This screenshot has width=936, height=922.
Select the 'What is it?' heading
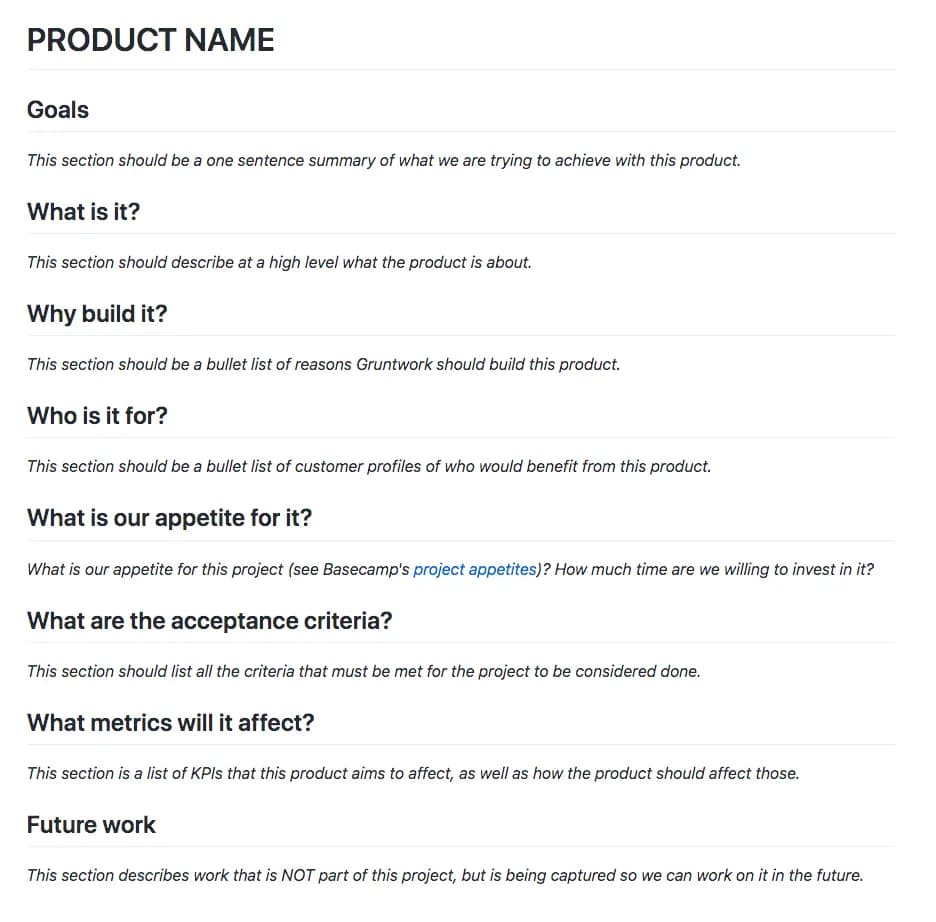pyautogui.click(x=84, y=212)
